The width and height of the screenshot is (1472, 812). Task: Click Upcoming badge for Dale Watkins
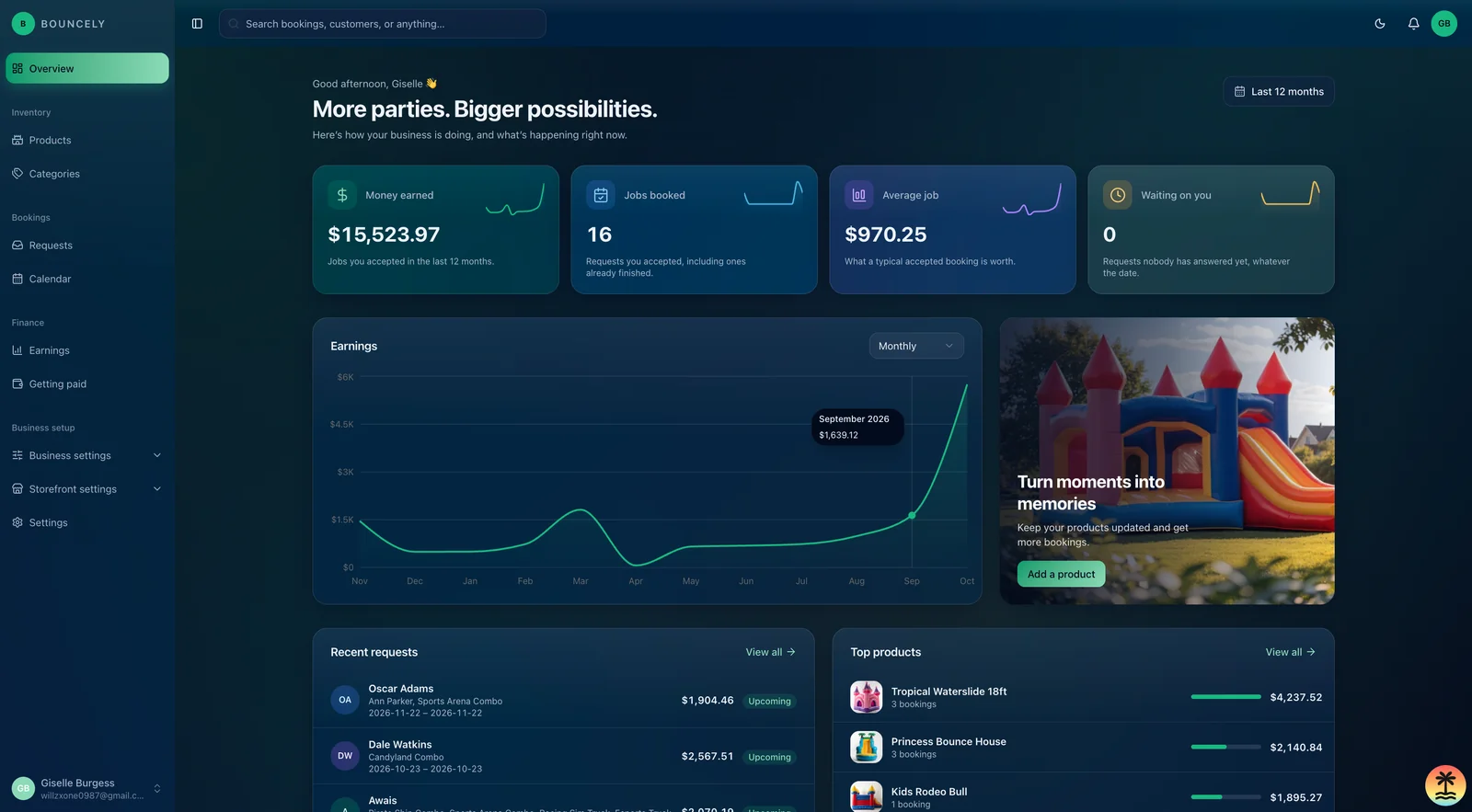click(x=769, y=757)
